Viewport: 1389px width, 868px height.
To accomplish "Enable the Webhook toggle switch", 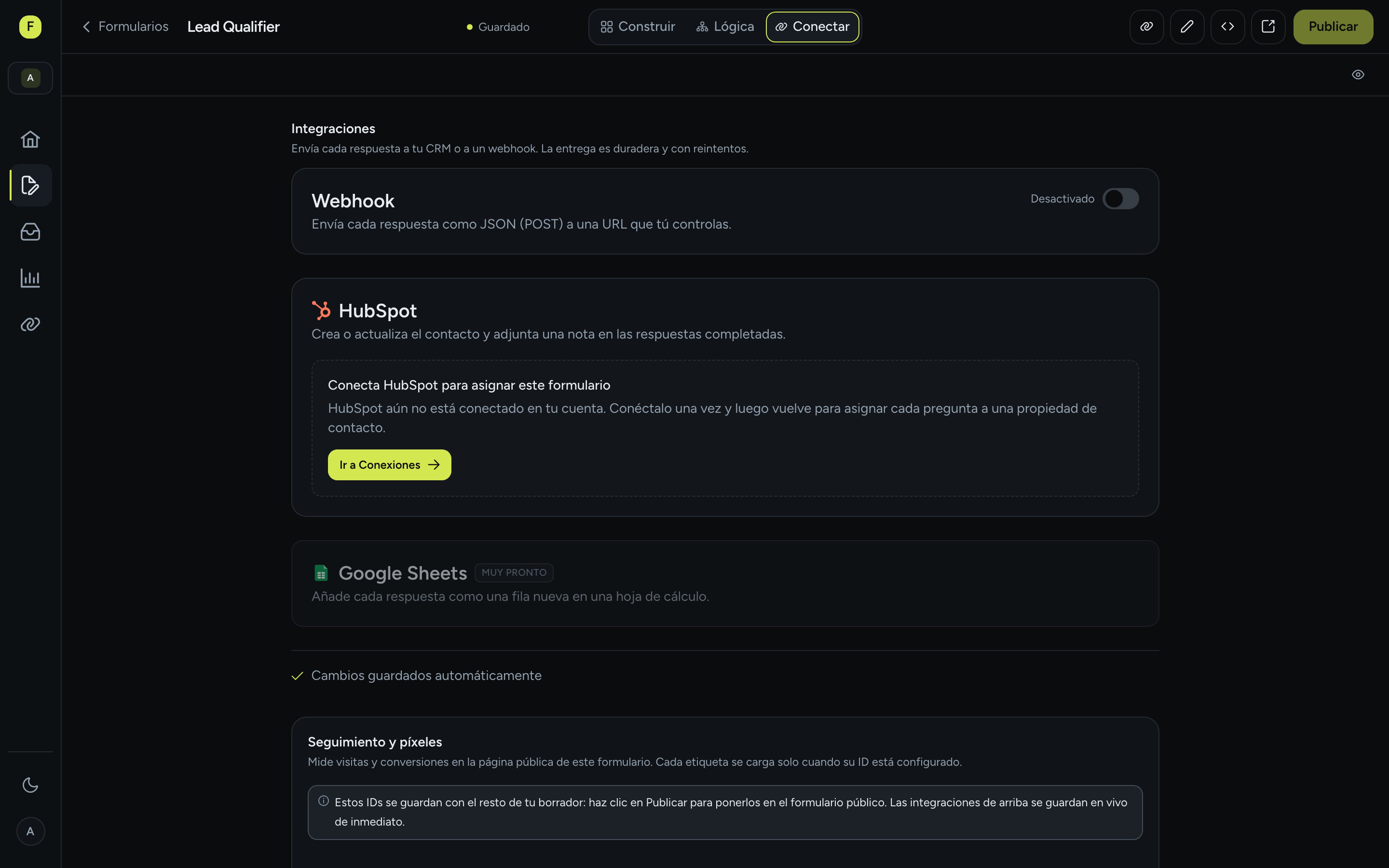I will pyautogui.click(x=1120, y=199).
